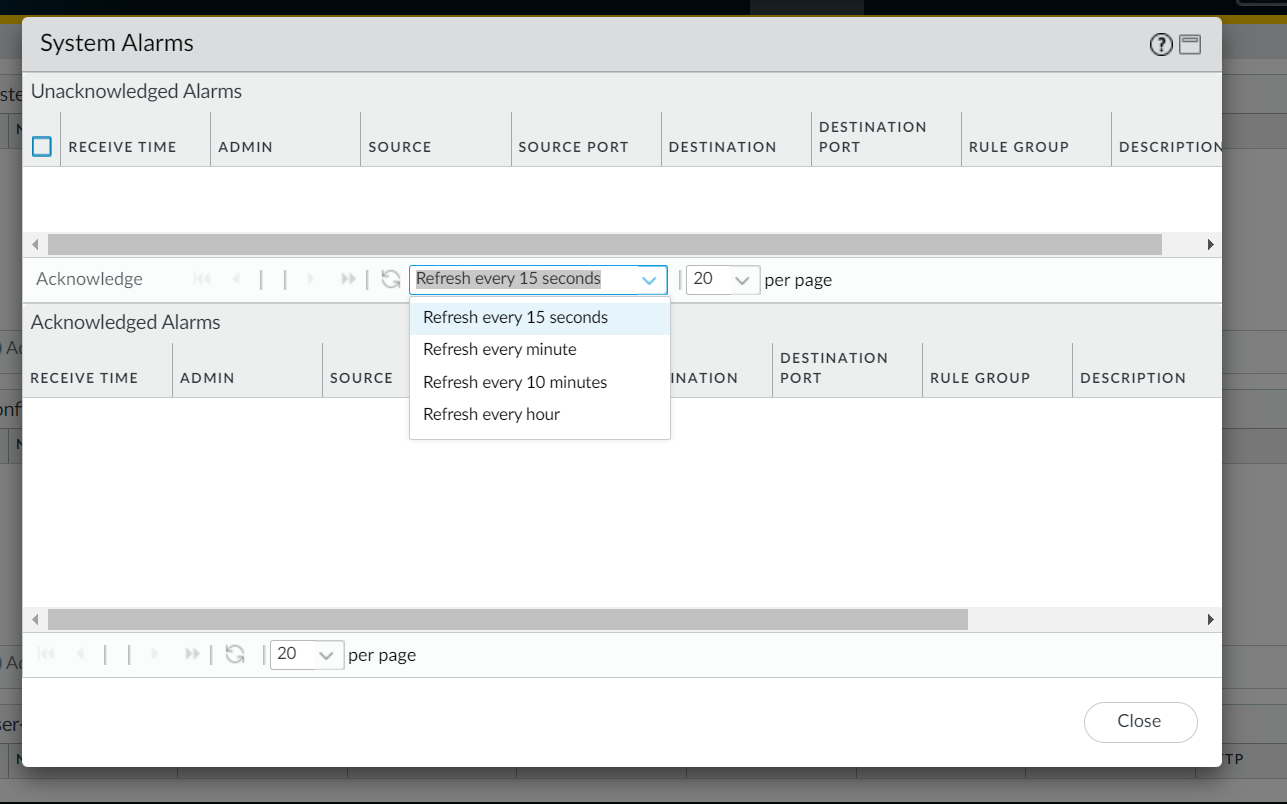
Task: Go to last page of Acknowledged Alarms
Action: pos(192,655)
